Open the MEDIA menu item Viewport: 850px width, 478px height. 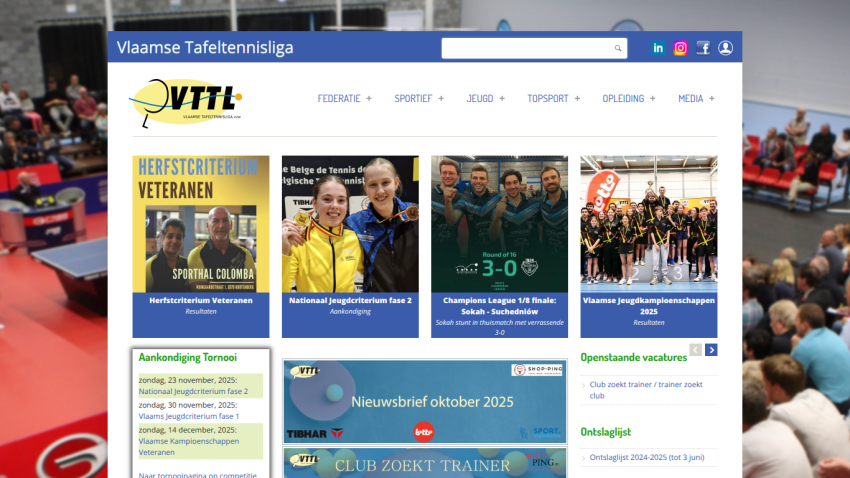click(x=691, y=99)
